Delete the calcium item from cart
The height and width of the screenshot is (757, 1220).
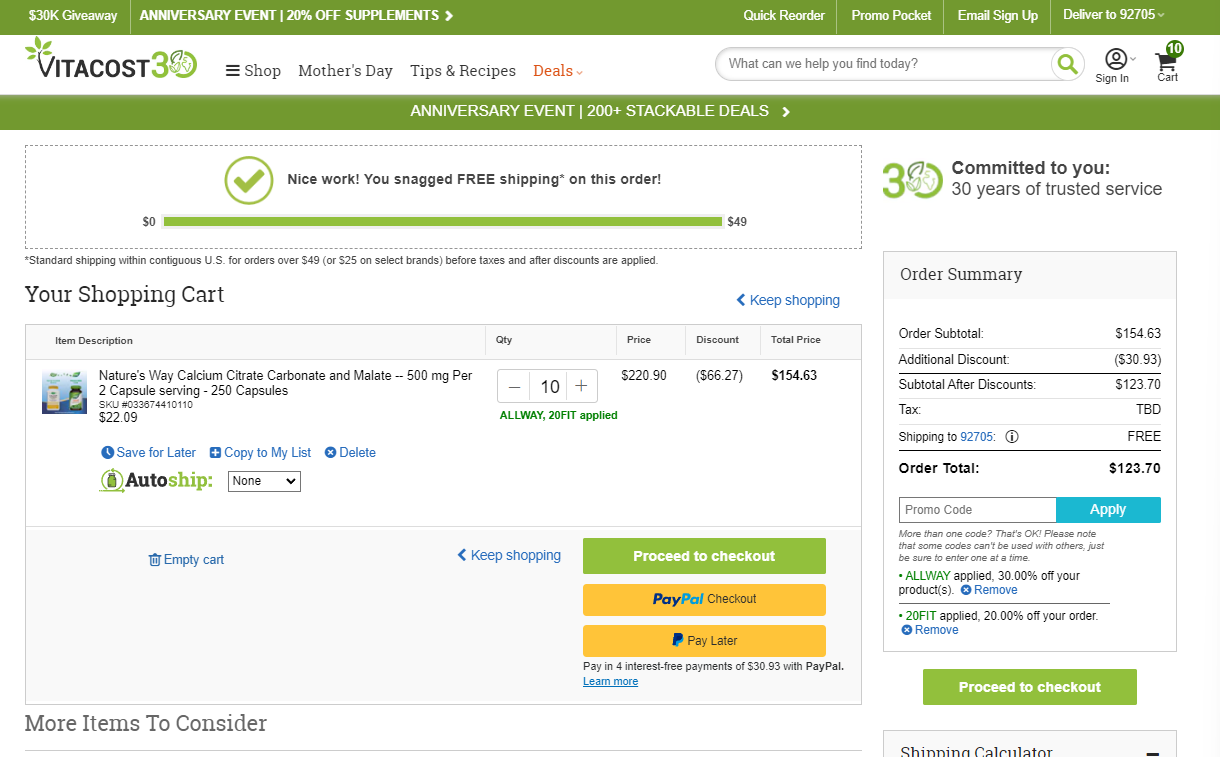click(350, 453)
